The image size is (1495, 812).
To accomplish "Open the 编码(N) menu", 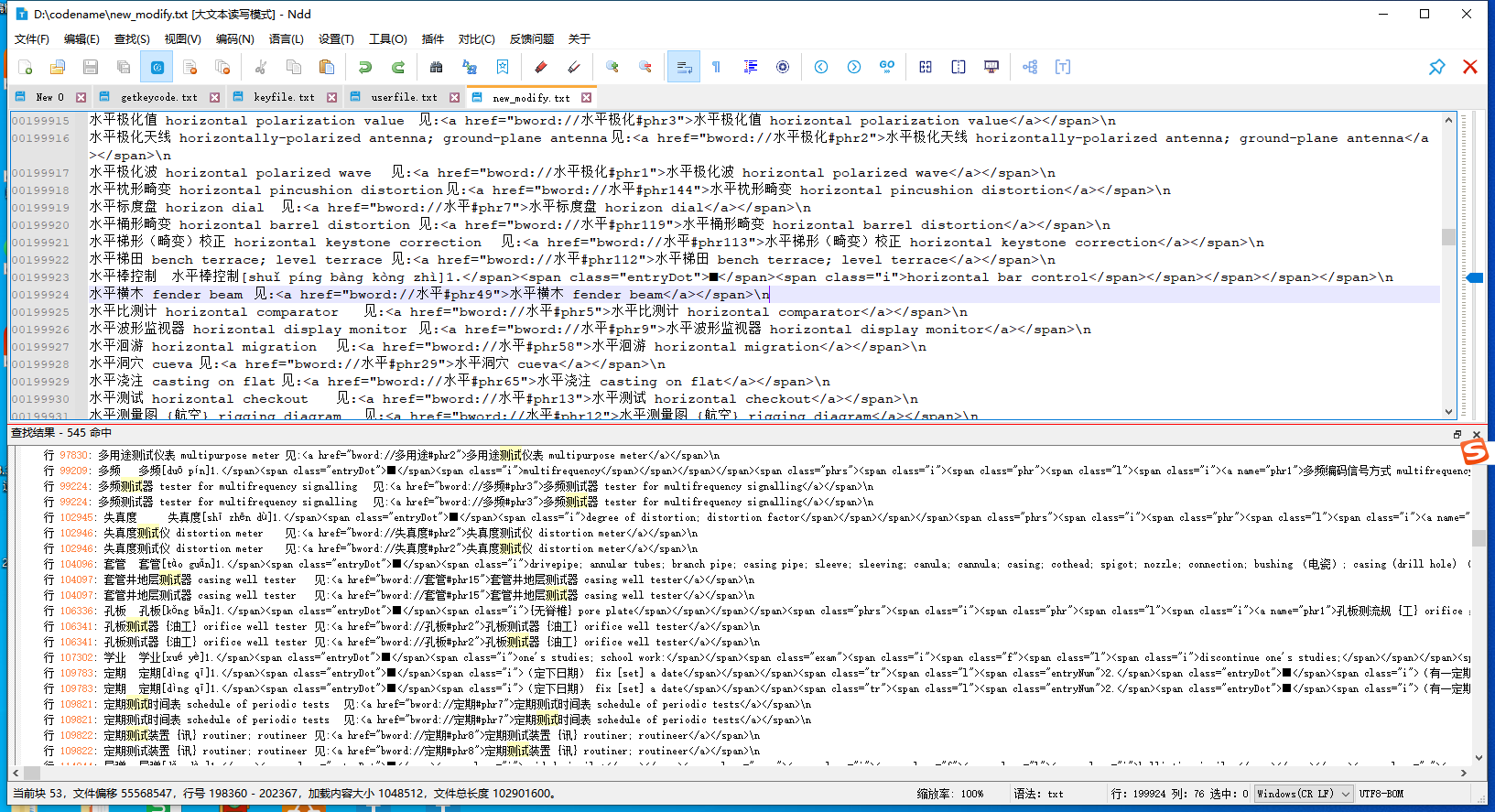I will point(234,38).
